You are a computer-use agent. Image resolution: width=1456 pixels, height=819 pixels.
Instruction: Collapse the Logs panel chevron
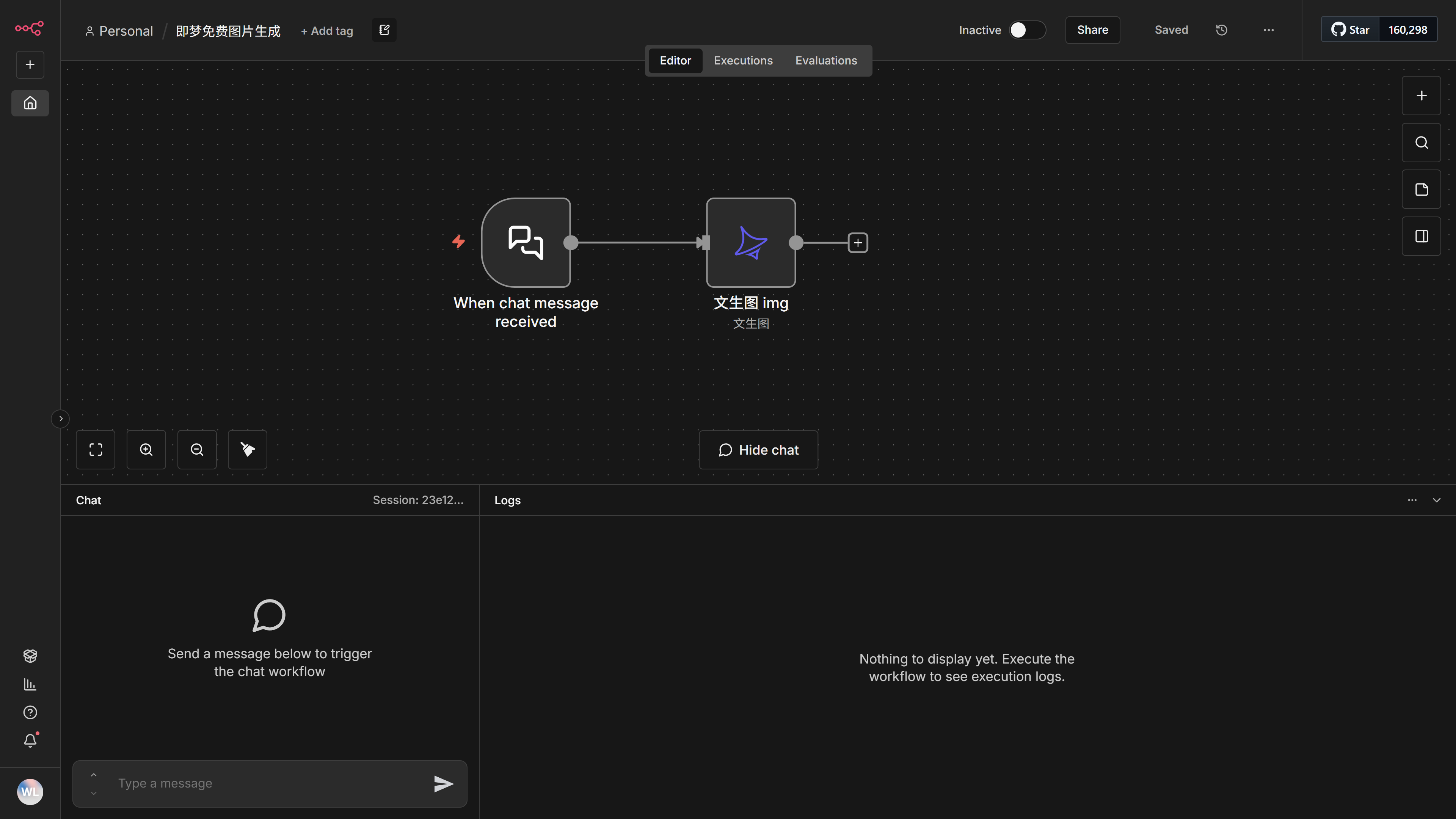[1436, 500]
